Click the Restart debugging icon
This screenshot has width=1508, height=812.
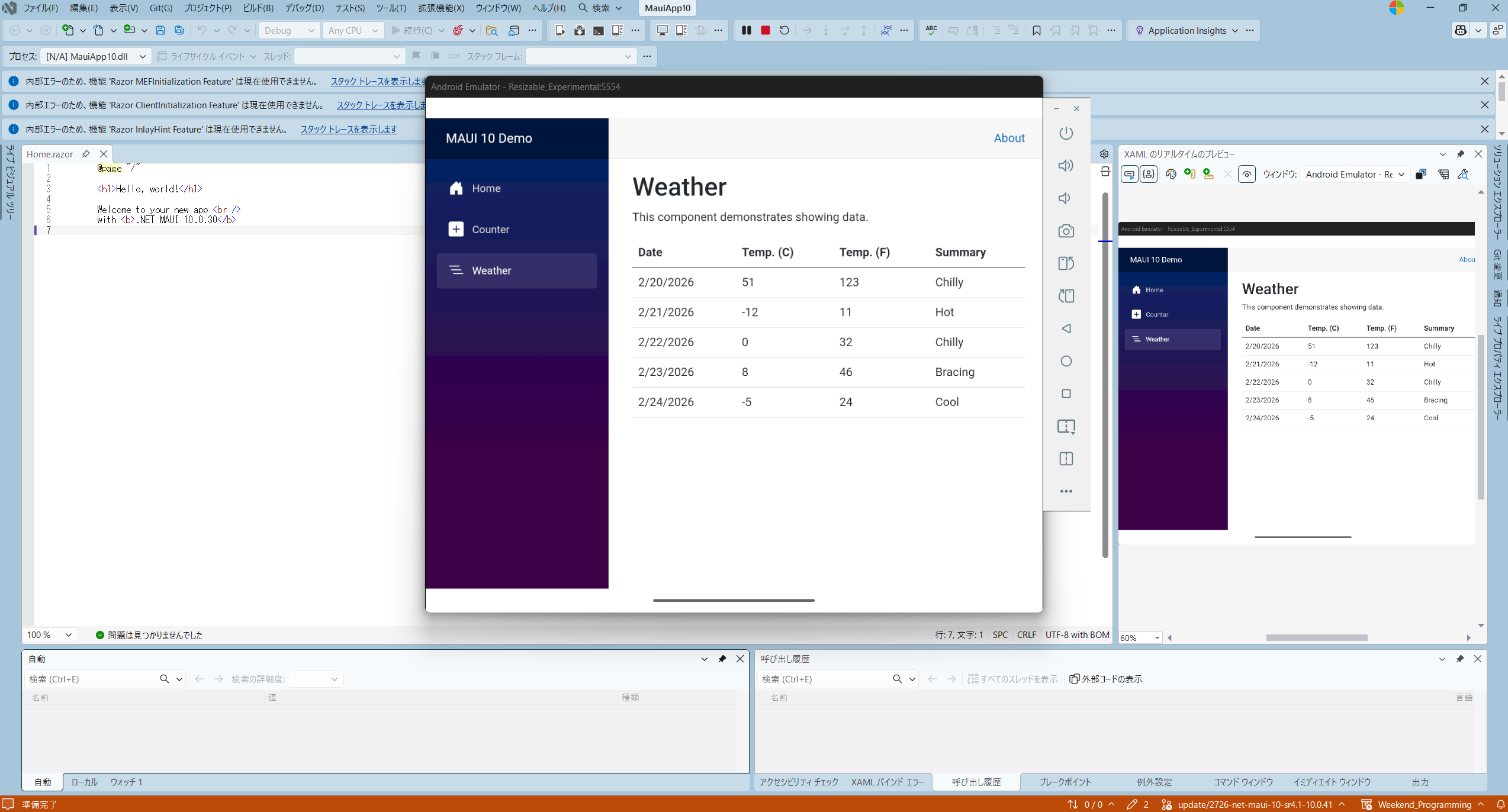pyautogui.click(x=784, y=30)
